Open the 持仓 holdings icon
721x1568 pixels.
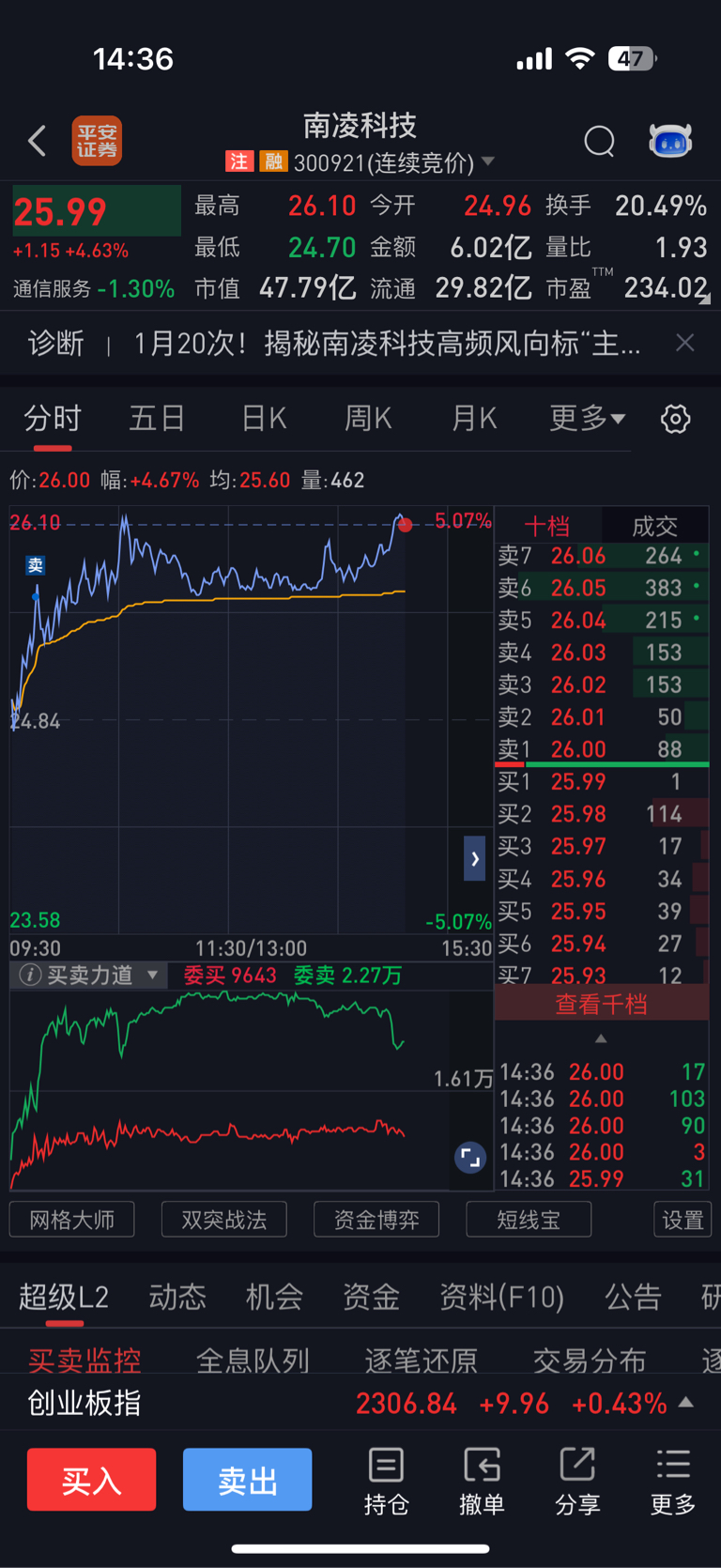click(386, 1482)
